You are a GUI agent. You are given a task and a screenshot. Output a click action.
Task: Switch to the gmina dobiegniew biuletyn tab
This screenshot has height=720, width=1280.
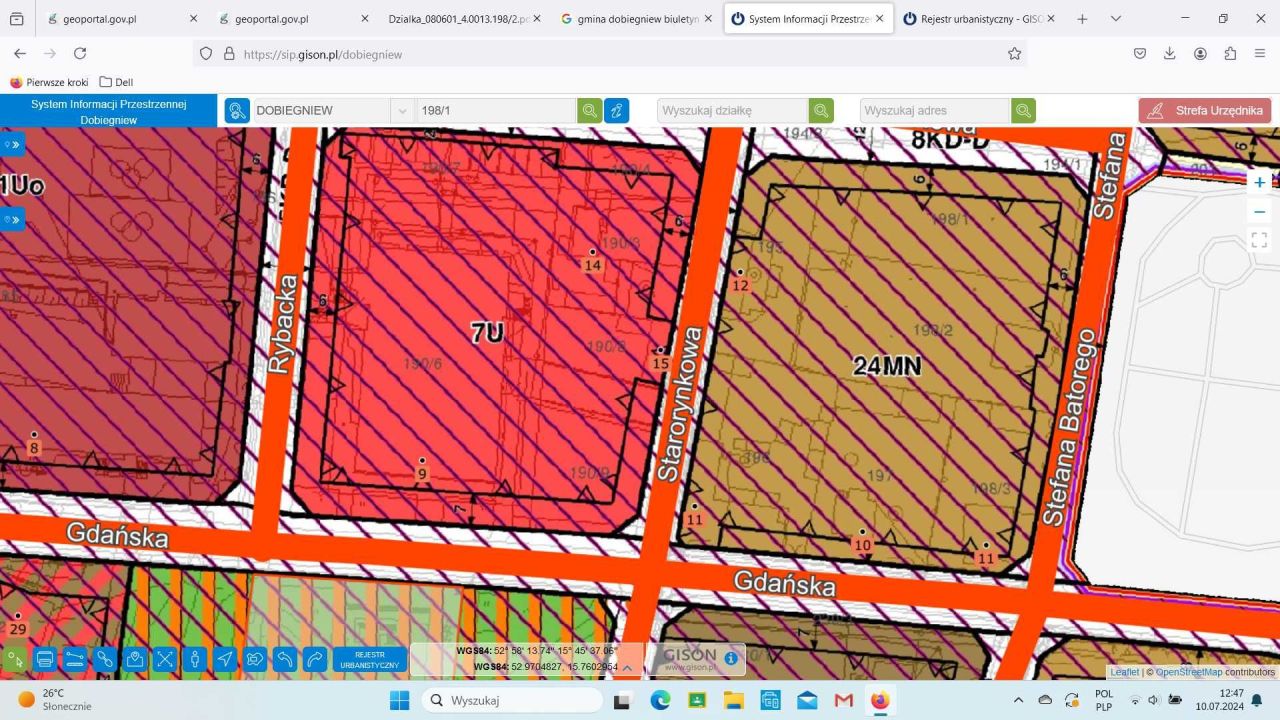point(637,19)
